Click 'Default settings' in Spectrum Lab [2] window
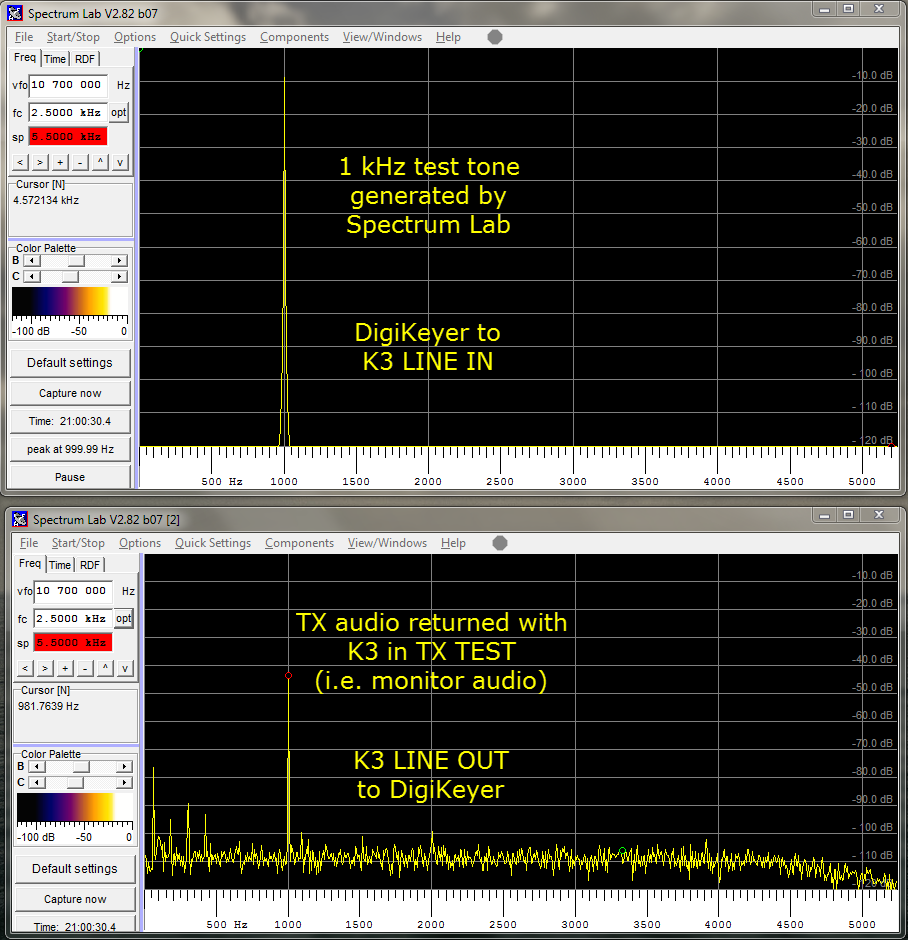The width and height of the screenshot is (908, 940). click(75, 868)
